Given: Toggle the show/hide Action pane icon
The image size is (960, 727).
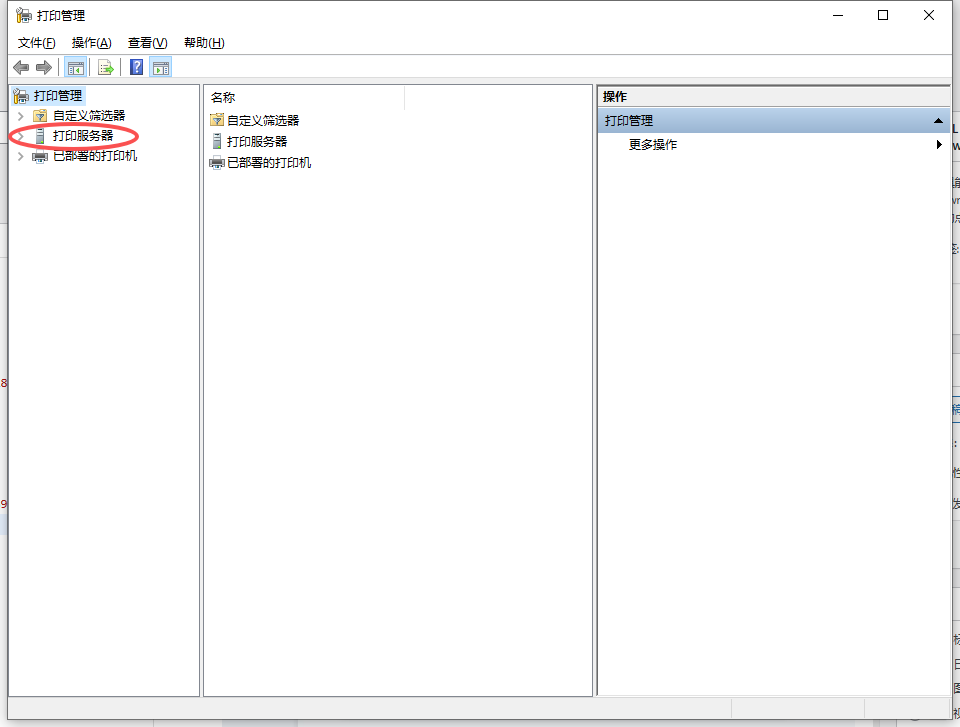Looking at the screenshot, I should tap(161, 67).
